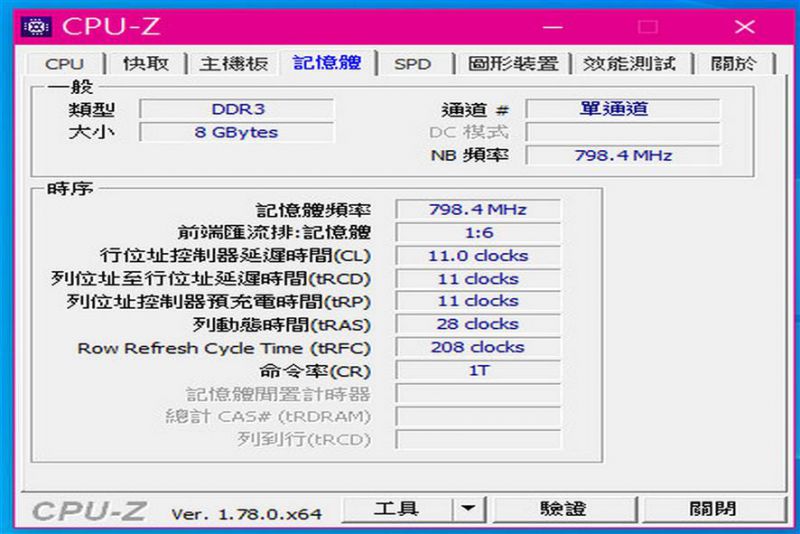This screenshot has height=534, width=800.
Task: Click the 類型 label
Action: pyautogui.click(x=92, y=109)
